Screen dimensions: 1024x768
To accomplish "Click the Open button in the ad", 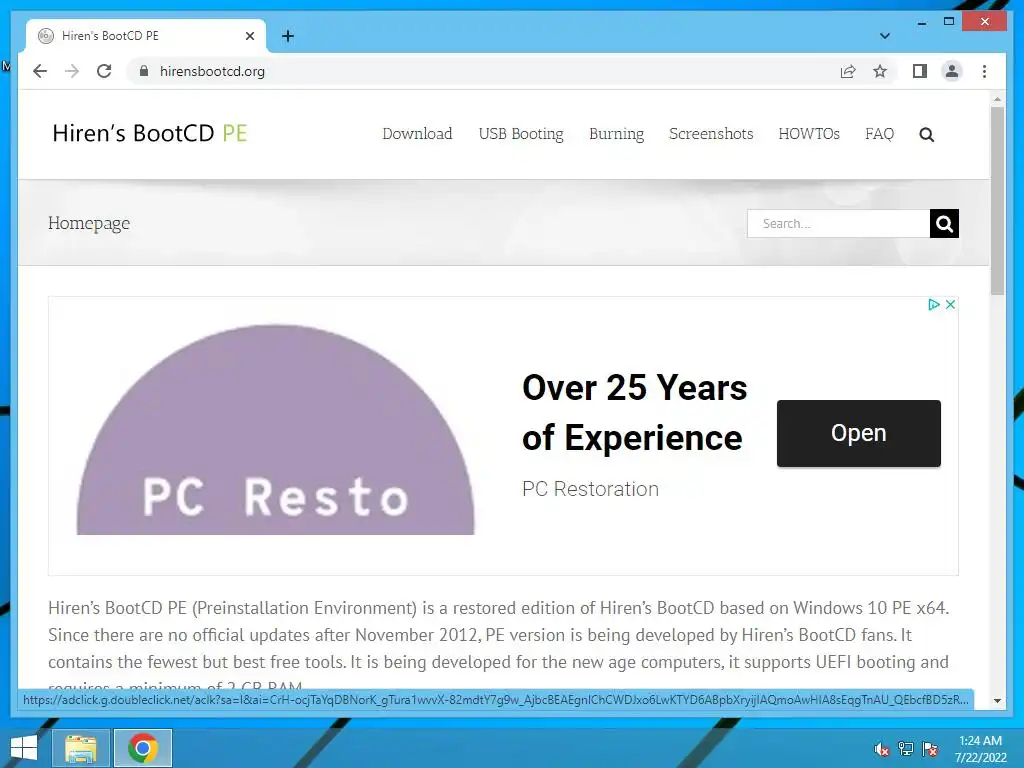I will point(859,433).
